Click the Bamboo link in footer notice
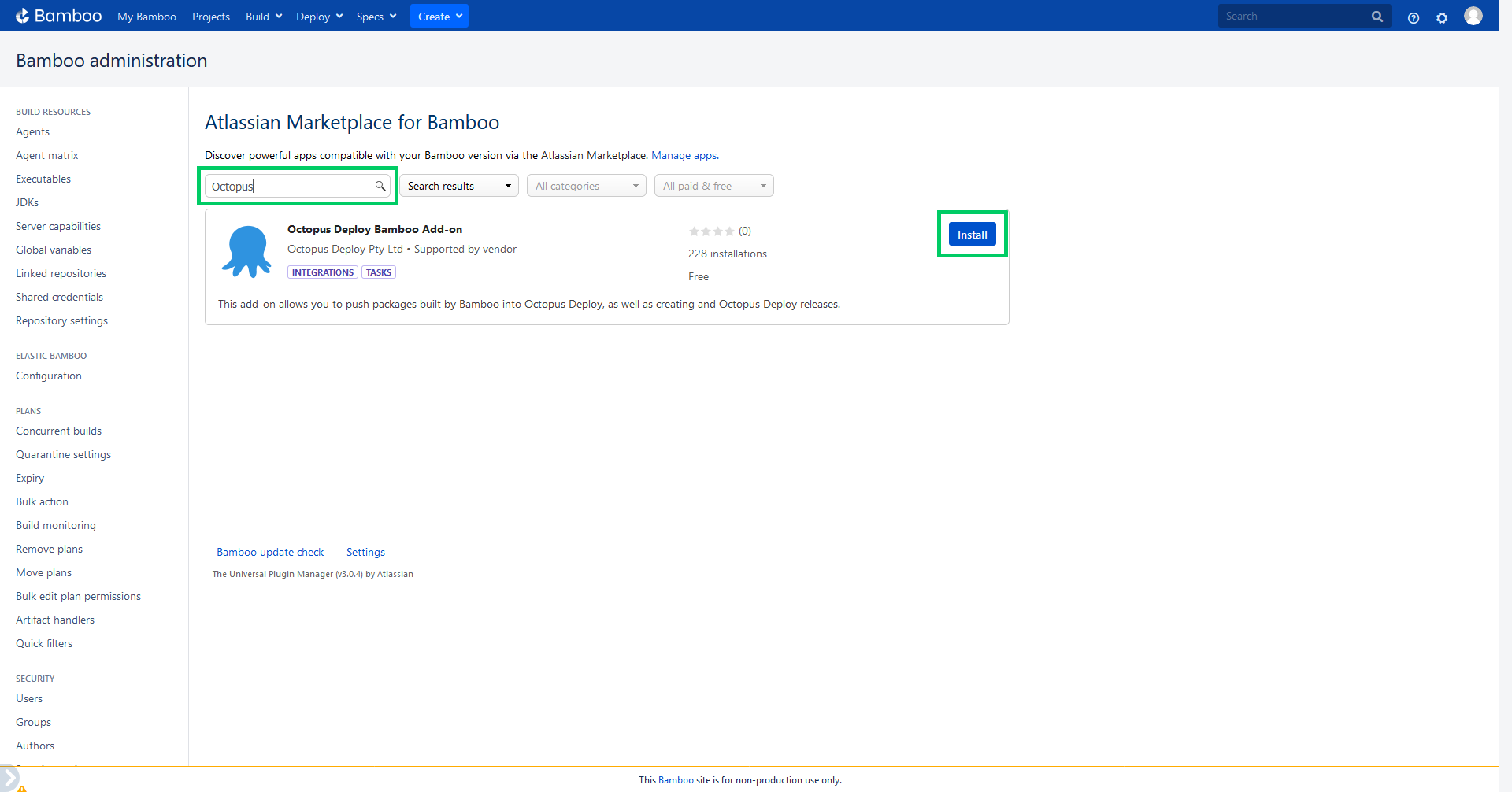The height and width of the screenshot is (792, 1512). (676, 780)
